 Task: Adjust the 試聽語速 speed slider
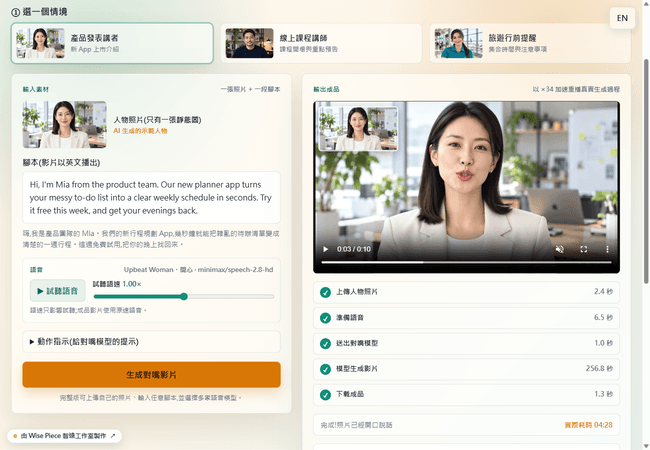click(184, 296)
